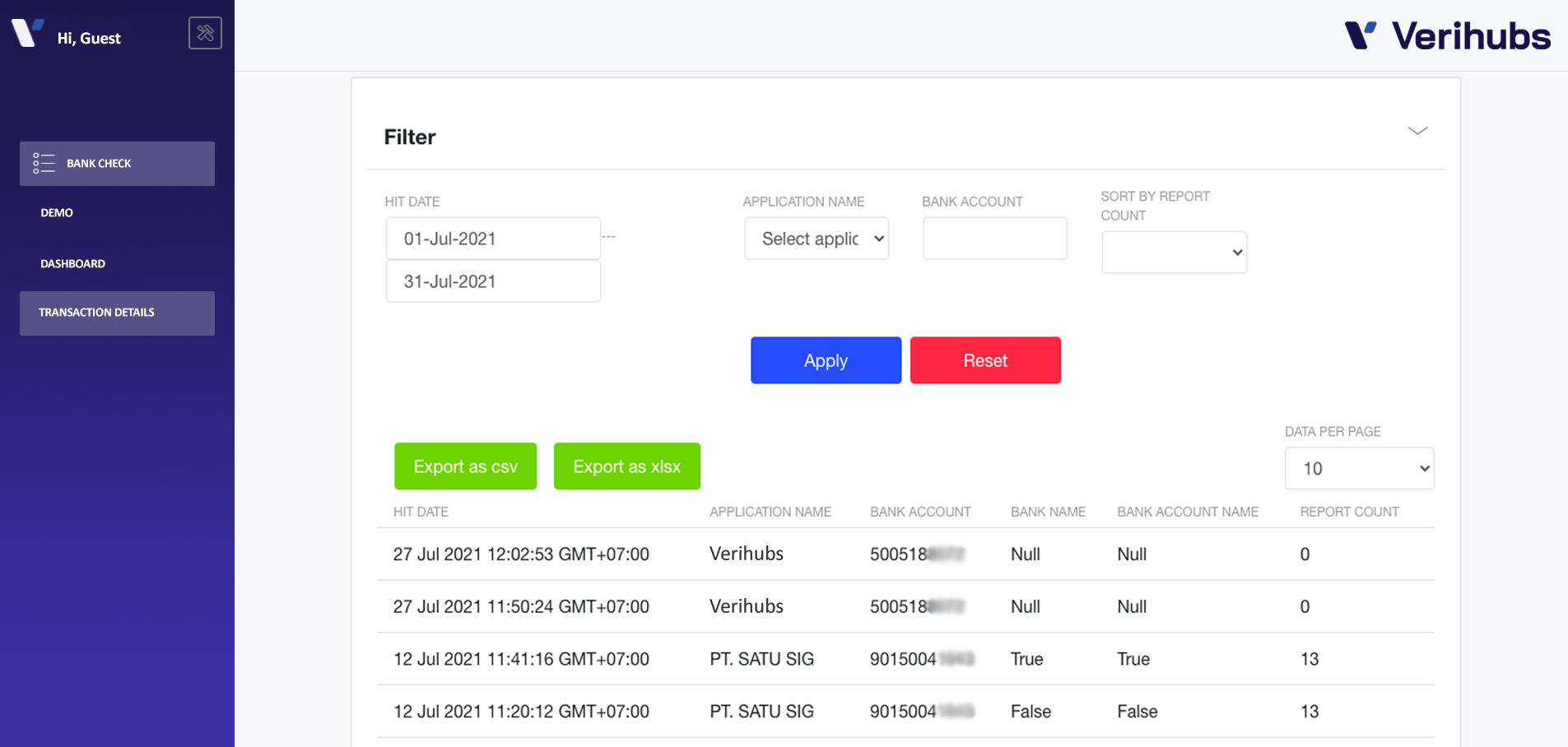Open the Dashboard menu item
1568x747 pixels.
72,264
